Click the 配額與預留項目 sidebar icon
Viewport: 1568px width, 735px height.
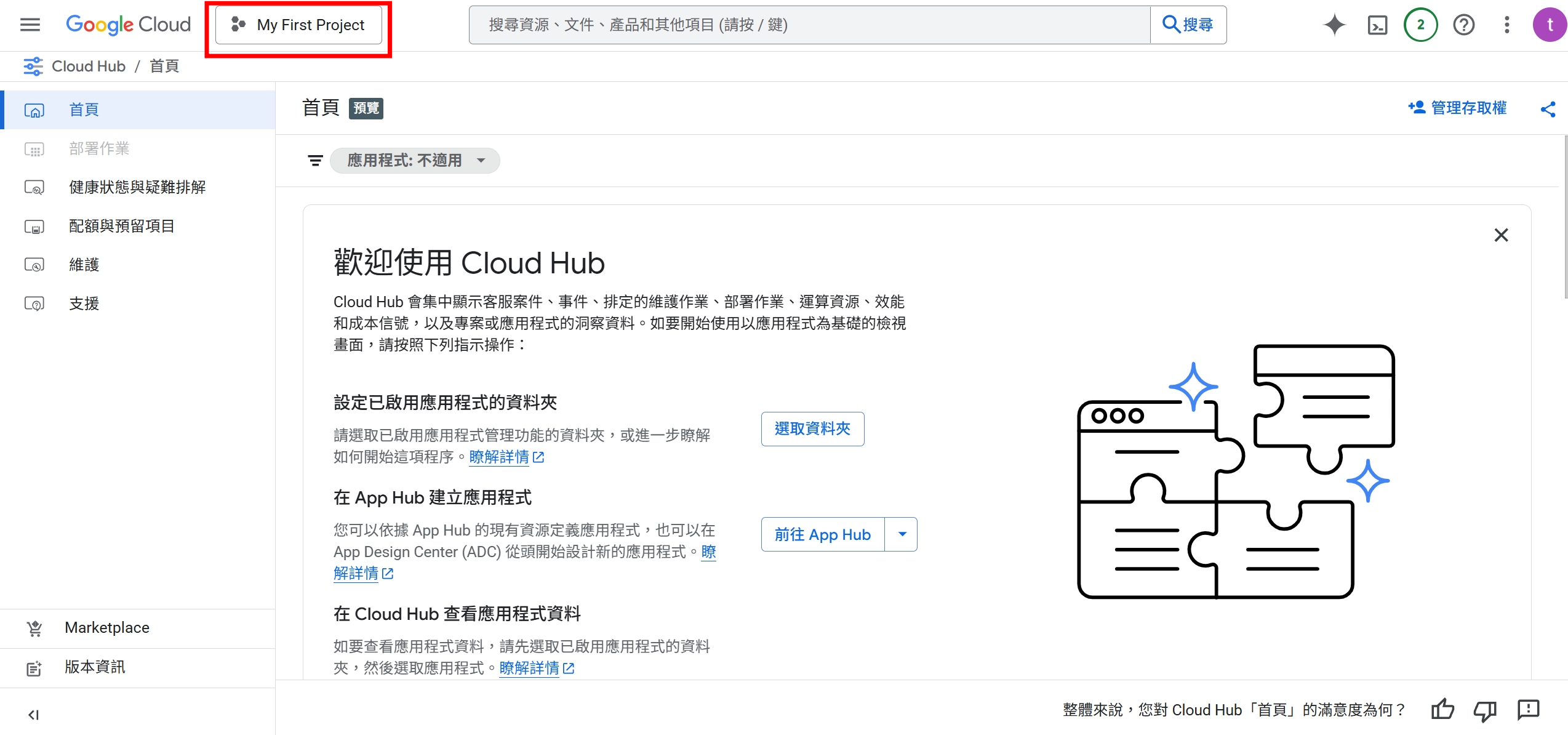[x=34, y=227]
